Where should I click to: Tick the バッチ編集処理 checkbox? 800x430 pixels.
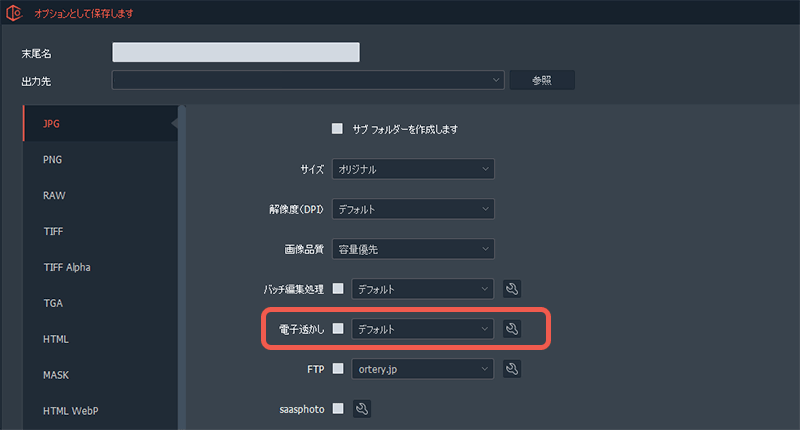[337, 289]
